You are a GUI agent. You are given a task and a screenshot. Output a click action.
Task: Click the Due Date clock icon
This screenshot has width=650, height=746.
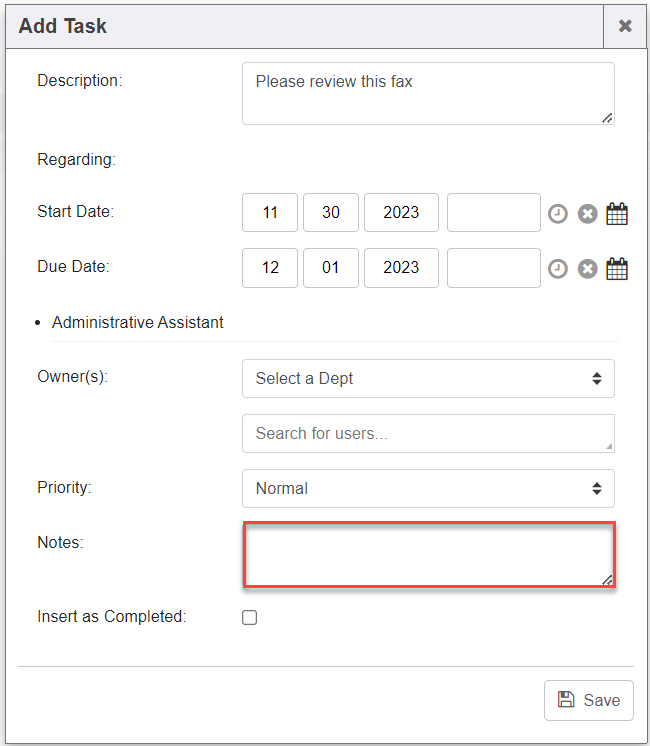coord(558,268)
